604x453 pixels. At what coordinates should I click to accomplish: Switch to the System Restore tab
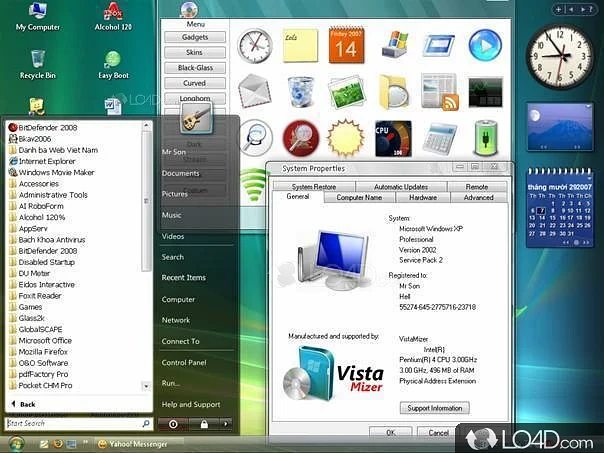(314, 186)
